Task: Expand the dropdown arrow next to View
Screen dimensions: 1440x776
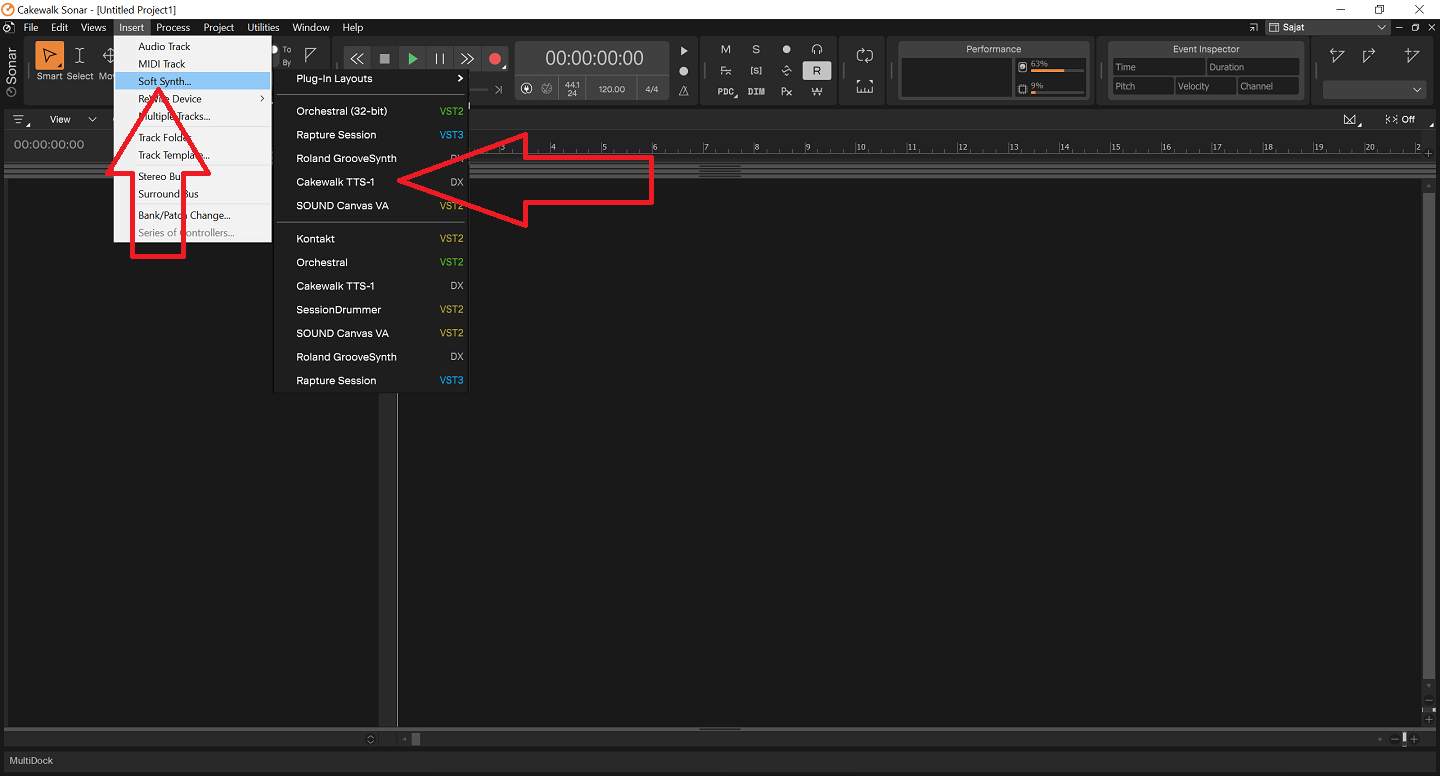Action: tap(92, 119)
